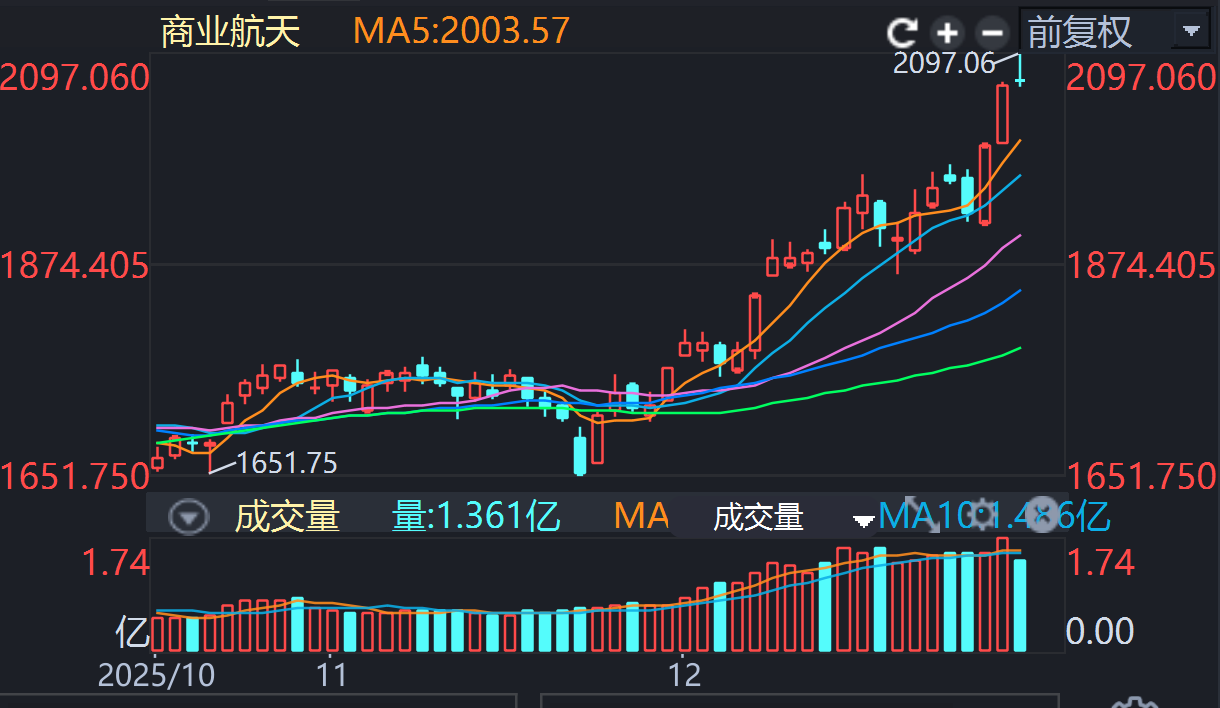Open volume indicator settings gear
Screen dimensions: 1220x708
tap(984, 514)
